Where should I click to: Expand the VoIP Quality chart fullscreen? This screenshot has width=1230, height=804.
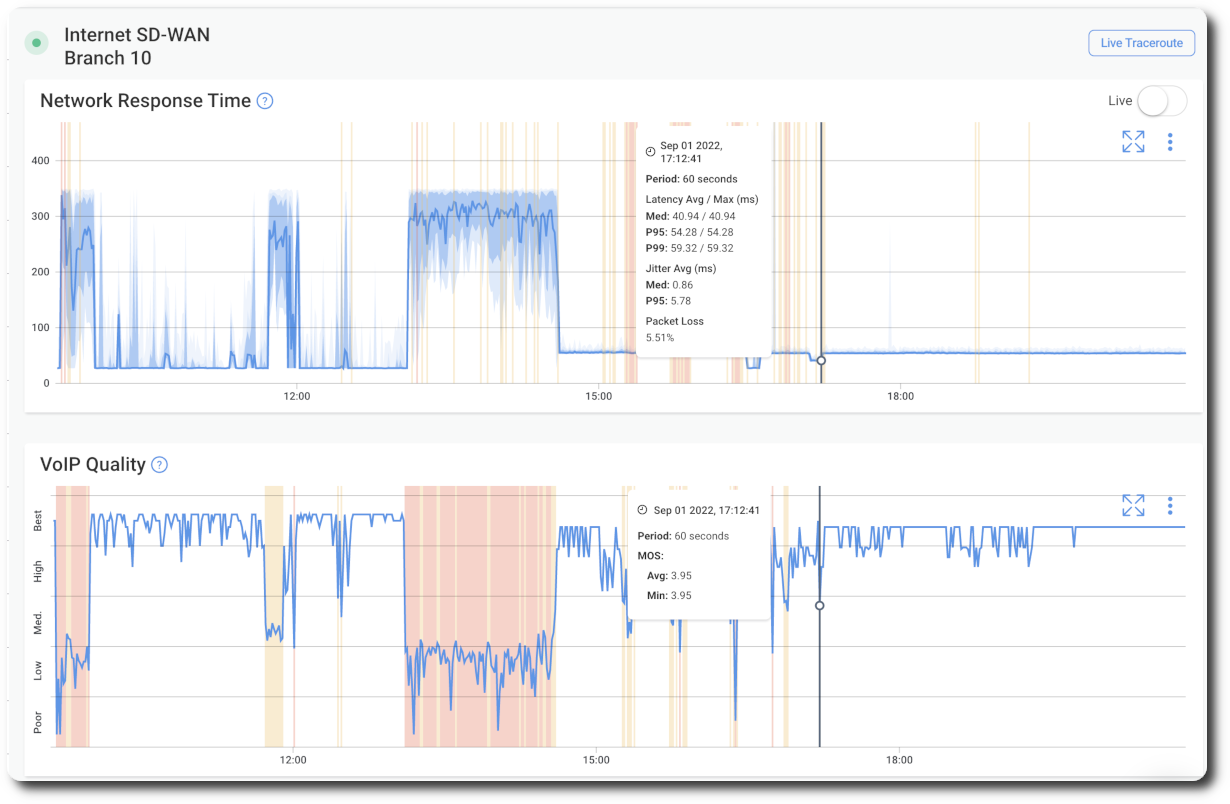pyautogui.click(x=1132, y=506)
